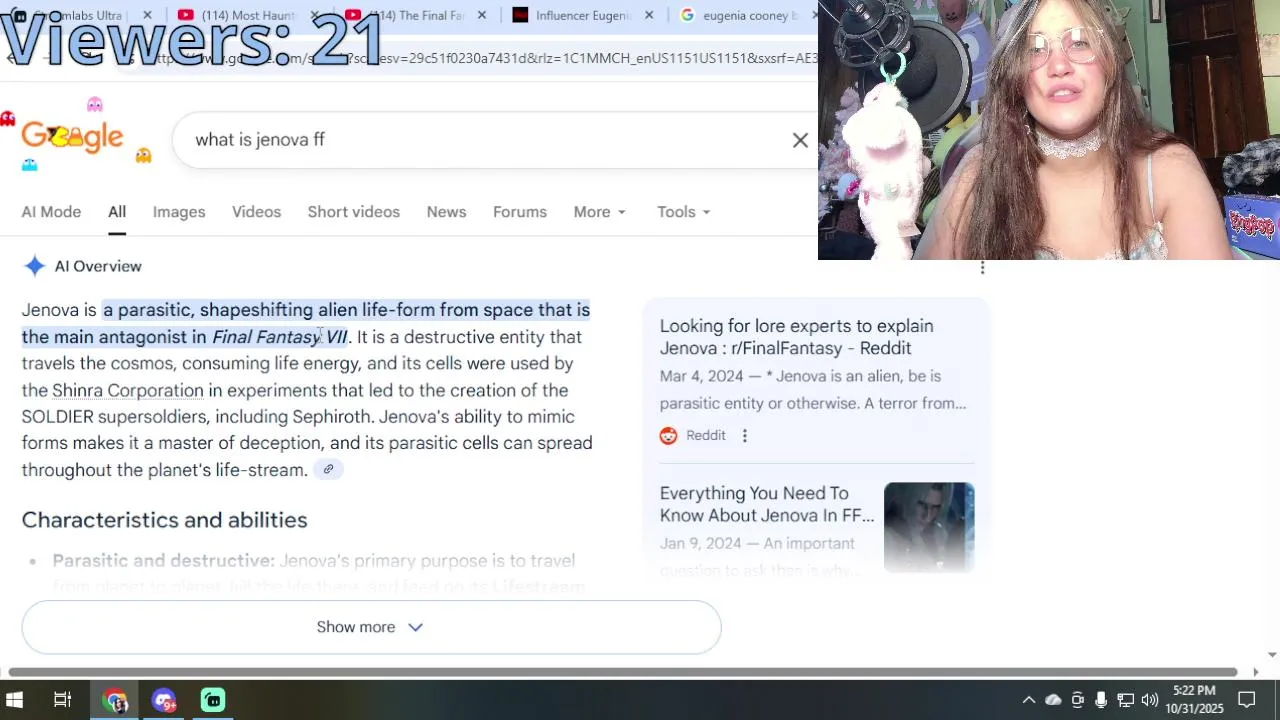The width and height of the screenshot is (1280, 720).
Task: Open Shinra Corporation link
Action: click(127, 390)
